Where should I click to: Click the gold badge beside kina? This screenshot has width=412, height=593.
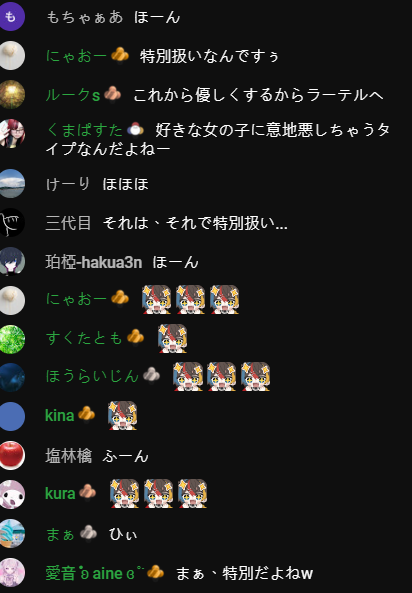point(86,414)
